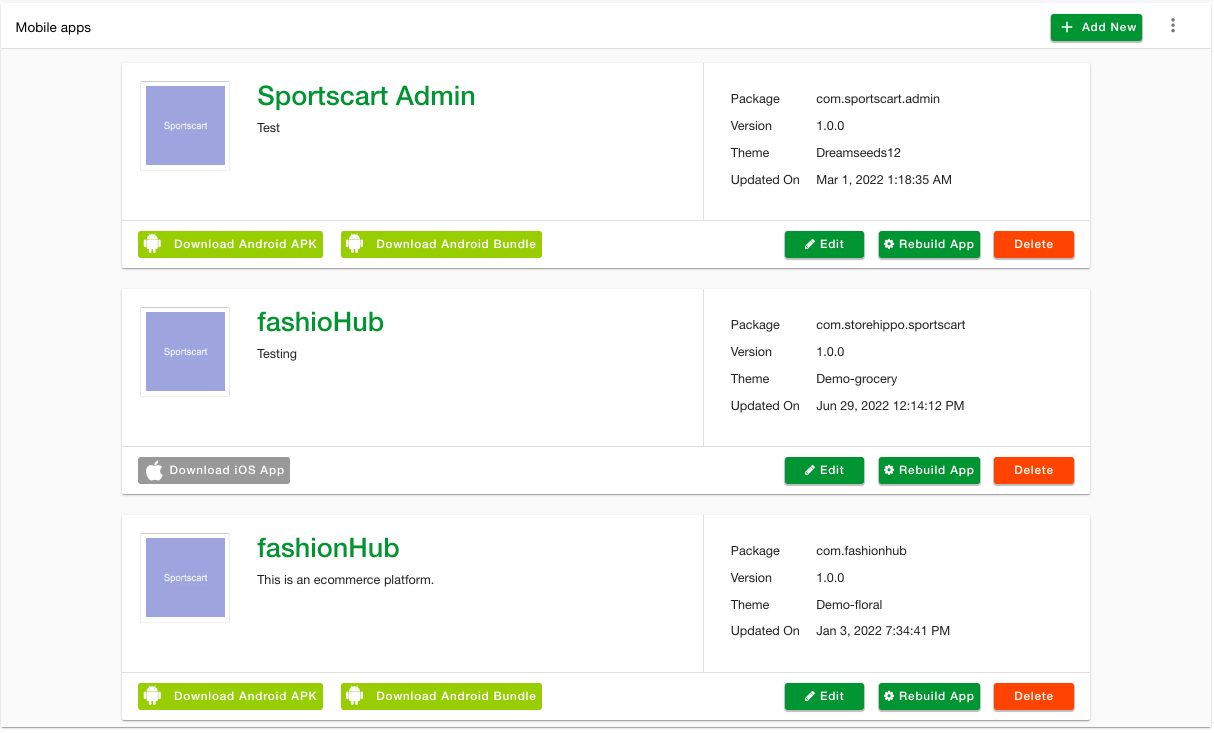
Task: Edit the fashionHub app
Action: pyautogui.click(x=824, y=696)
